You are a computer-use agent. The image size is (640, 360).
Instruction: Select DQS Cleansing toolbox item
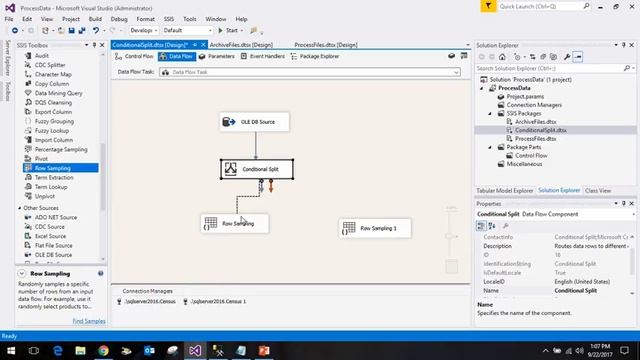point(53,102)
